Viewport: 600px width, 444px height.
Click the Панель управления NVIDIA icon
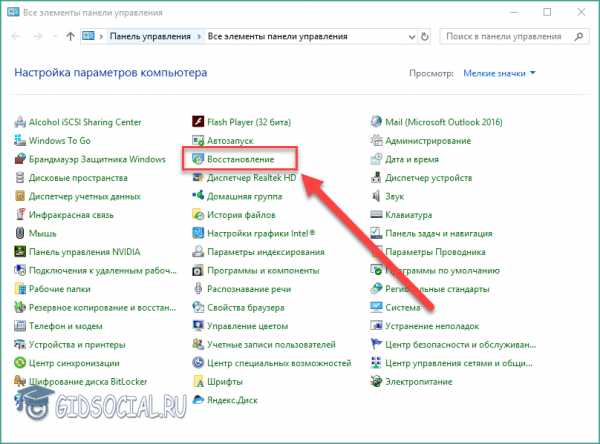[x=20, y=252]
